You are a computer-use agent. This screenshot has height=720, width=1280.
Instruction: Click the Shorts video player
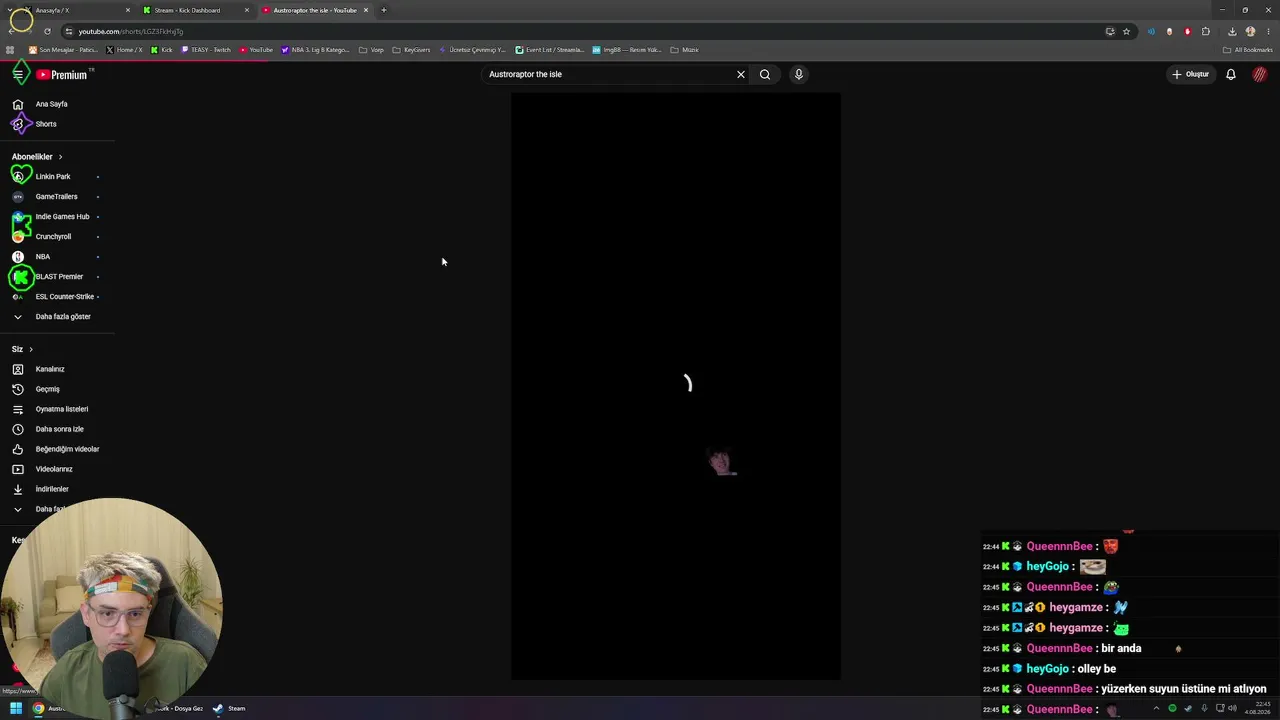(676, 386)
